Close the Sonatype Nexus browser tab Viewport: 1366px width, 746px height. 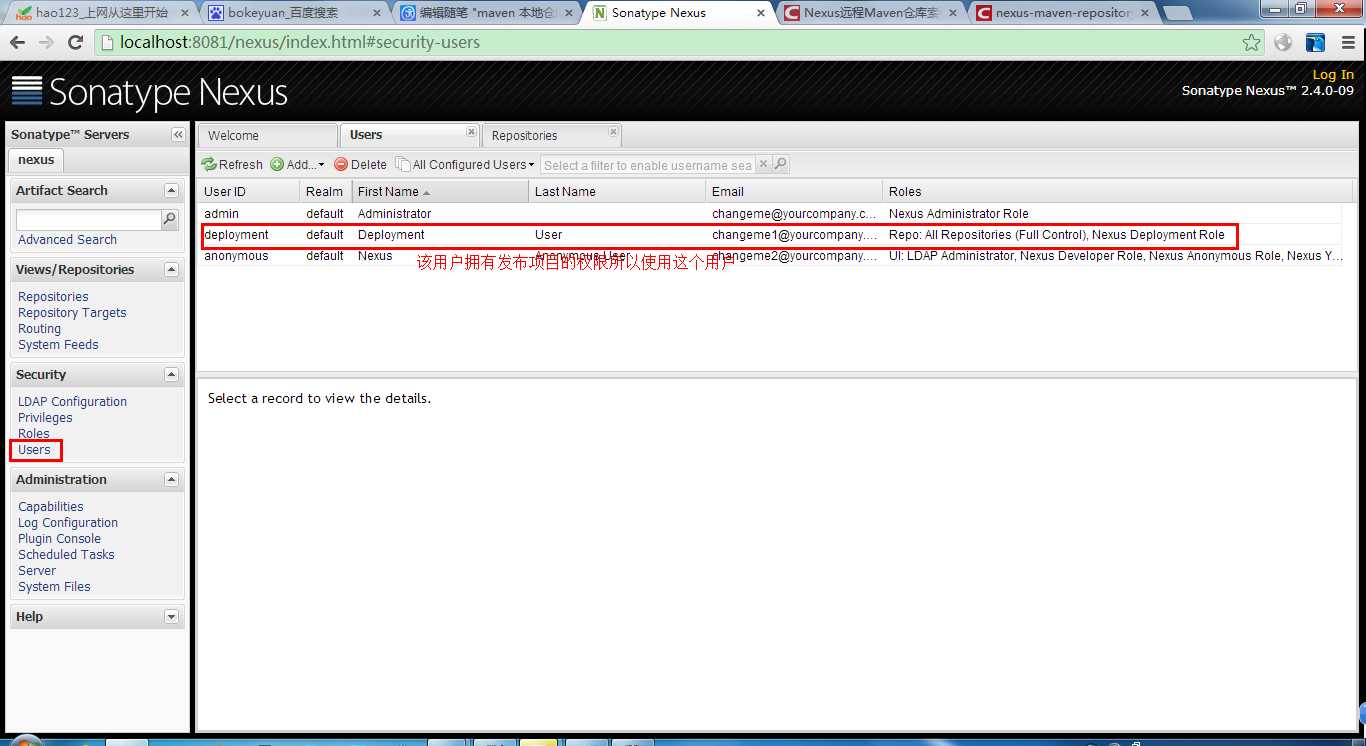coord(760,13)
